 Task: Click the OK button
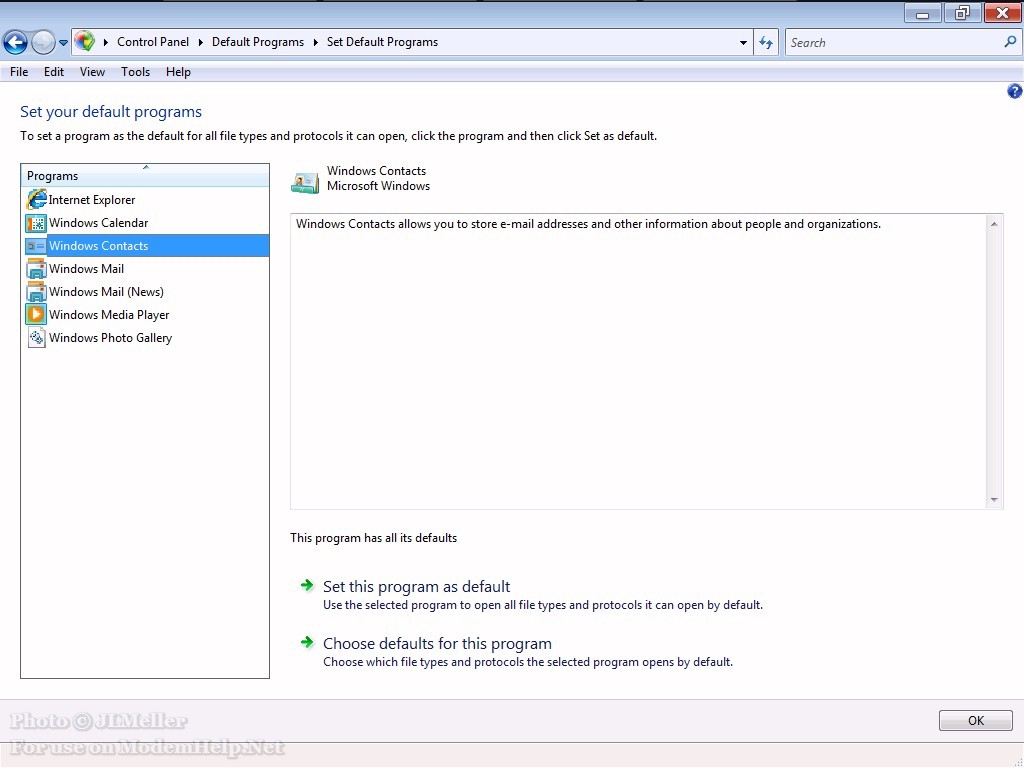[976, 720]
